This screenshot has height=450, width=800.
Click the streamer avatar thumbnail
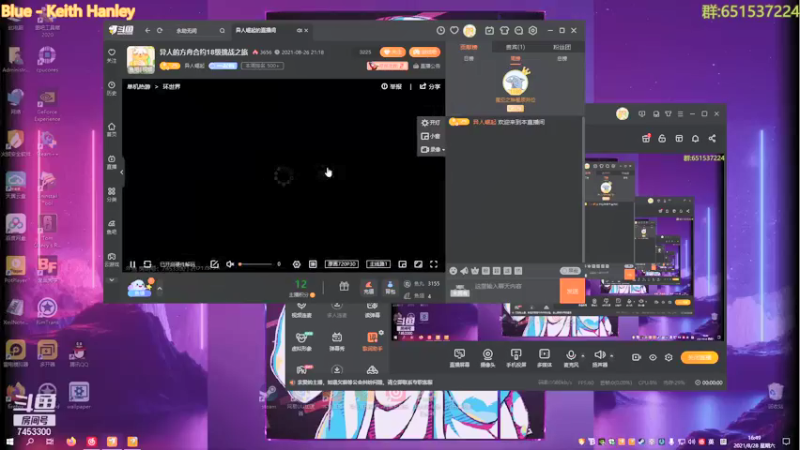click(x=141, y=60)
